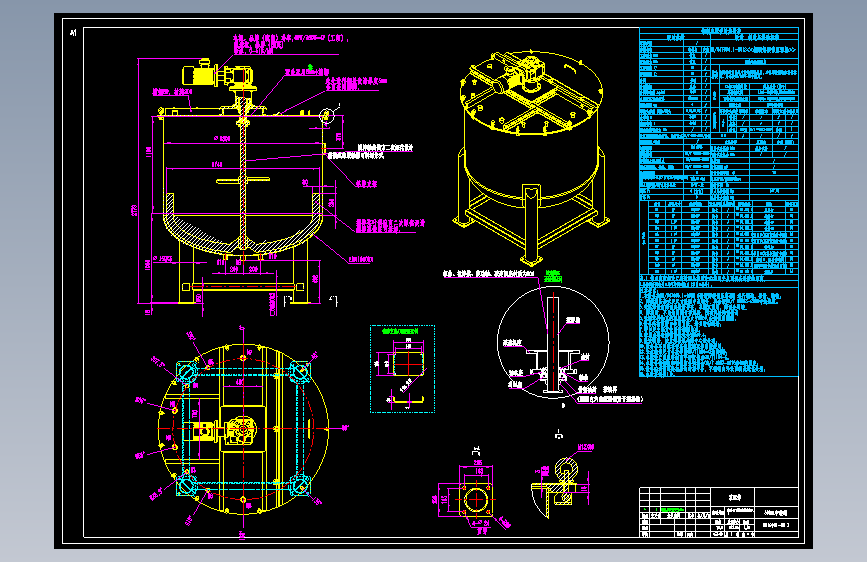Screen dimensions: 867x562
Task: Click the small detail callout circle on tank rim
Action: tap(327, 115)
